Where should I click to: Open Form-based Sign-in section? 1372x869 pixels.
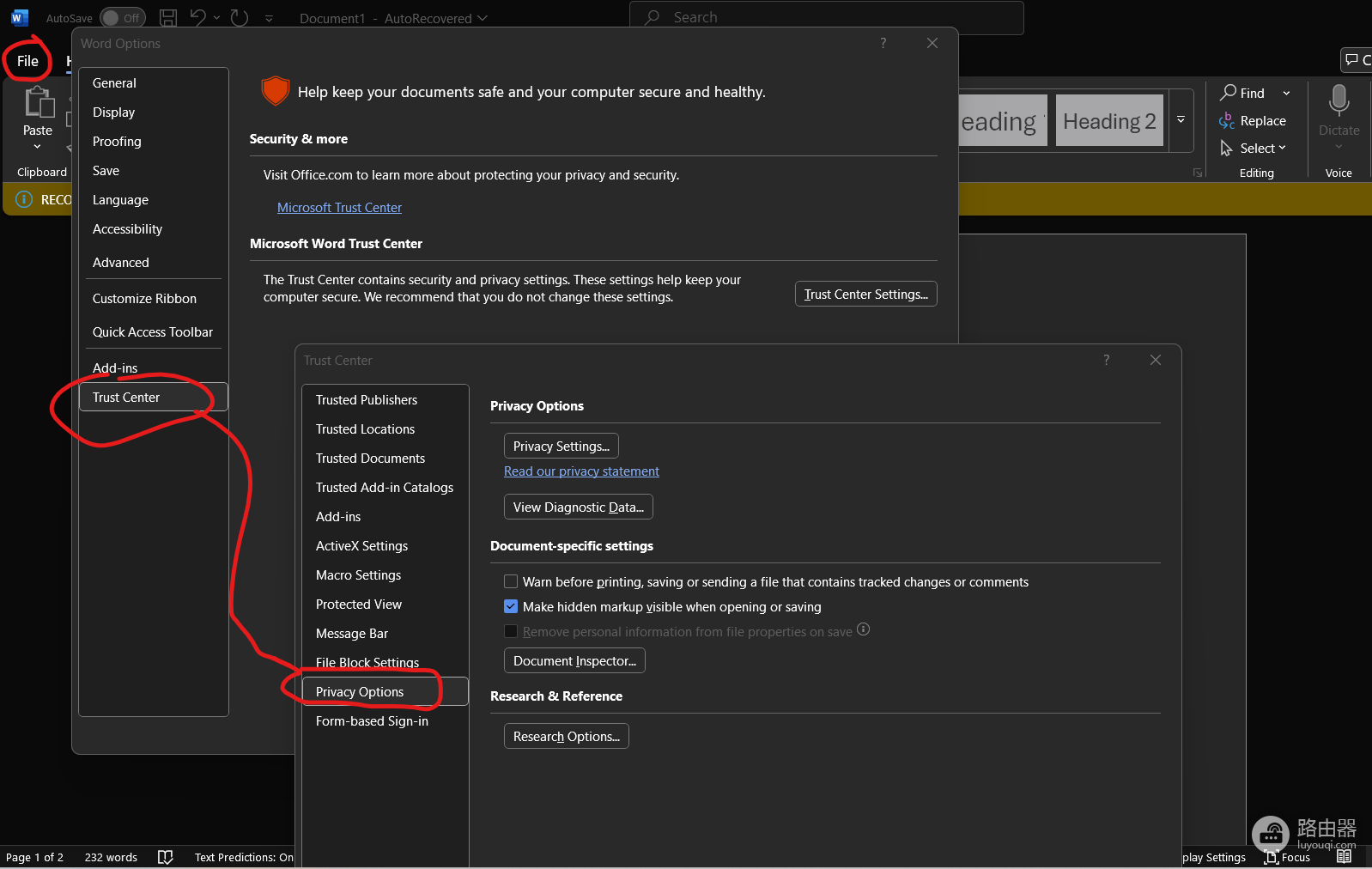pos(385,721)
